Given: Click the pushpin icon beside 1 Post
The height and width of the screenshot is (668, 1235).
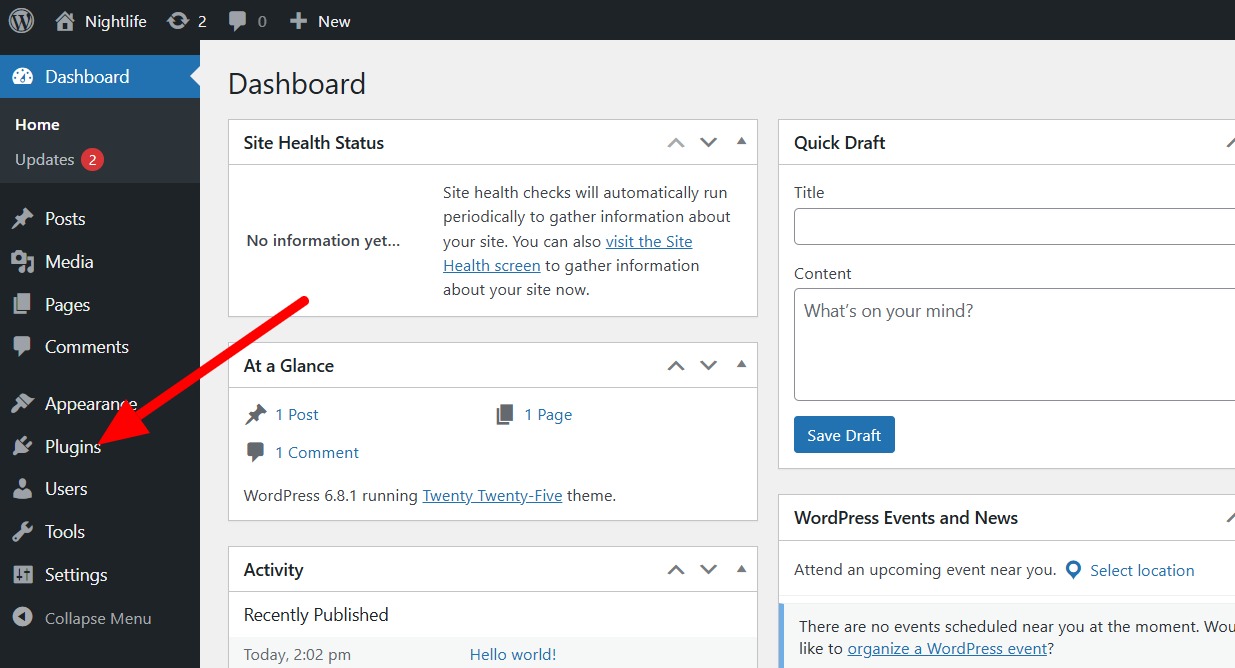Looking at the screenshot, I should point(256,414).
